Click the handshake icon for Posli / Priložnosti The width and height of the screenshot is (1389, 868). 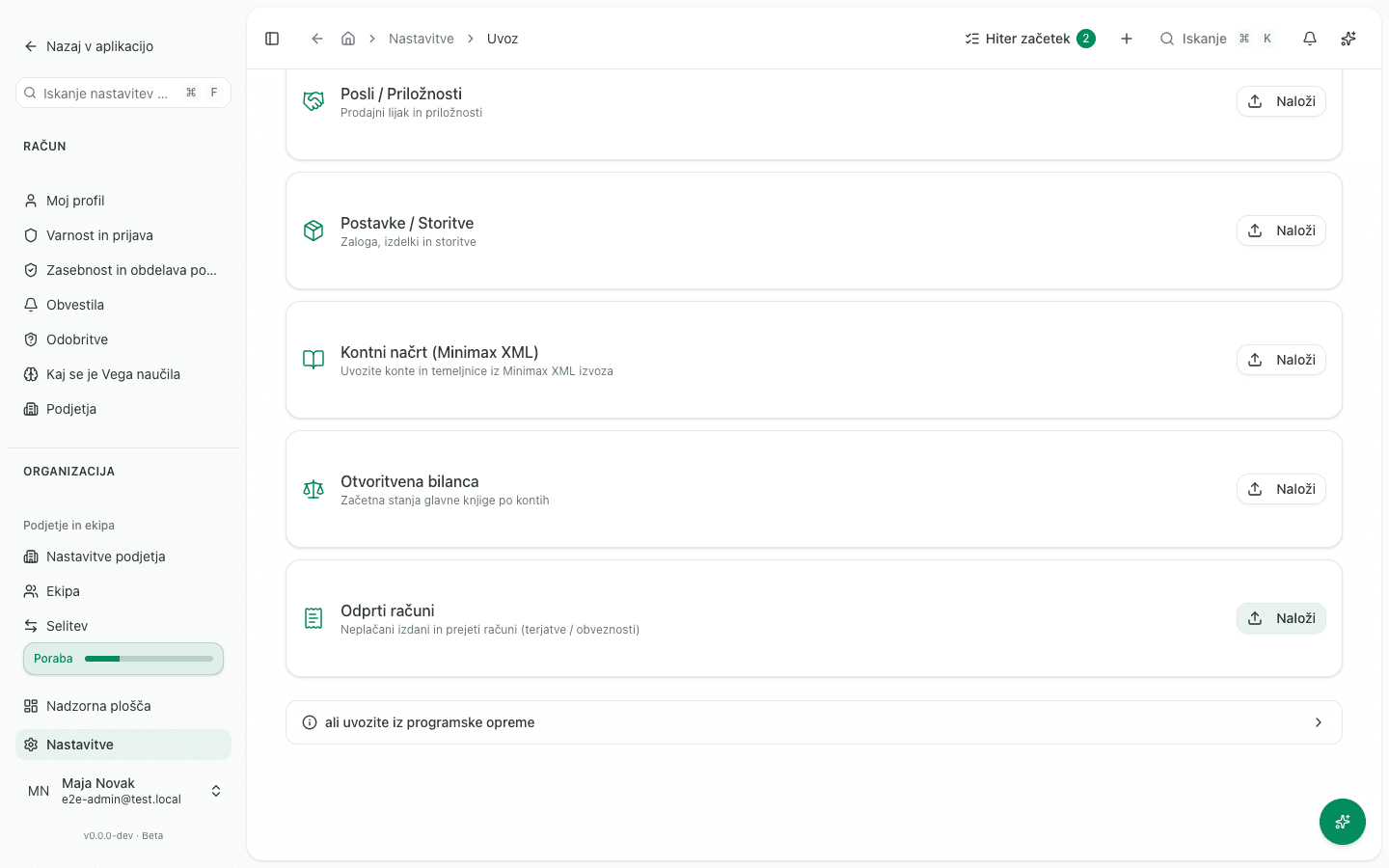pos(313,101)
